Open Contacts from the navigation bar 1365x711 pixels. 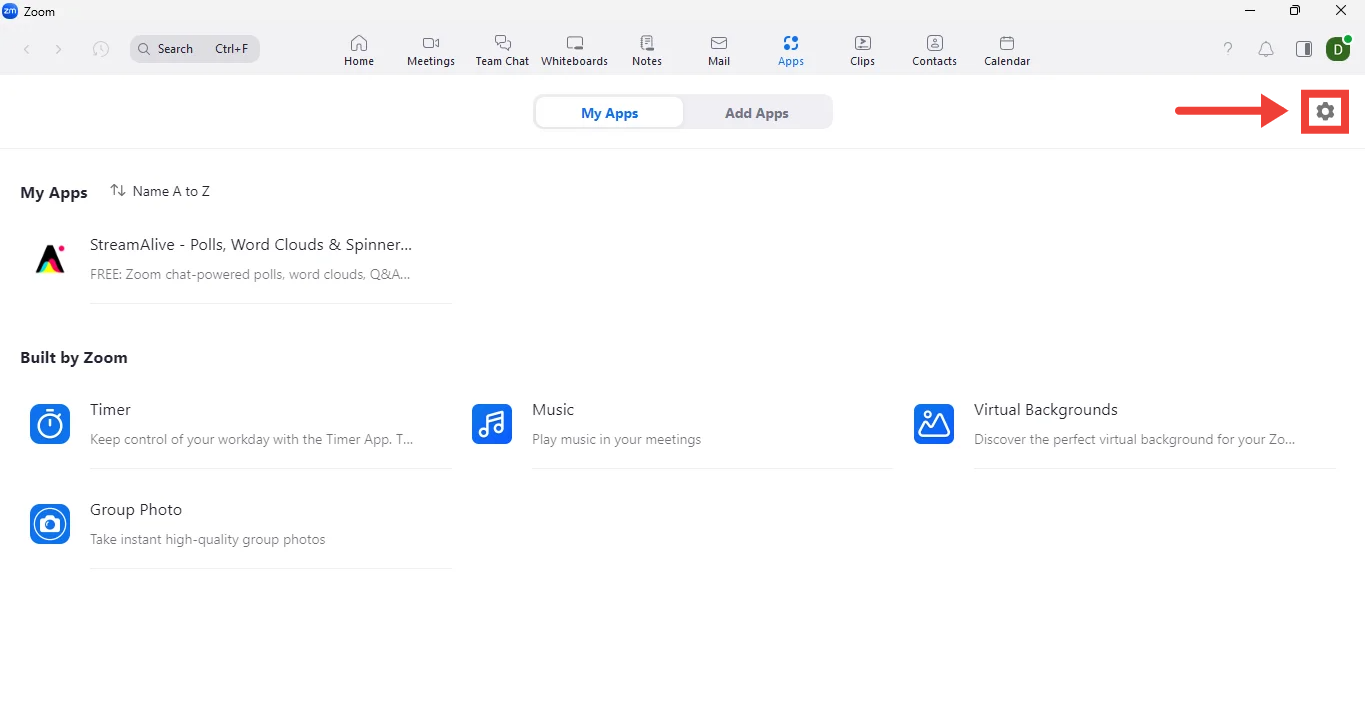click(x=934, y=50)
